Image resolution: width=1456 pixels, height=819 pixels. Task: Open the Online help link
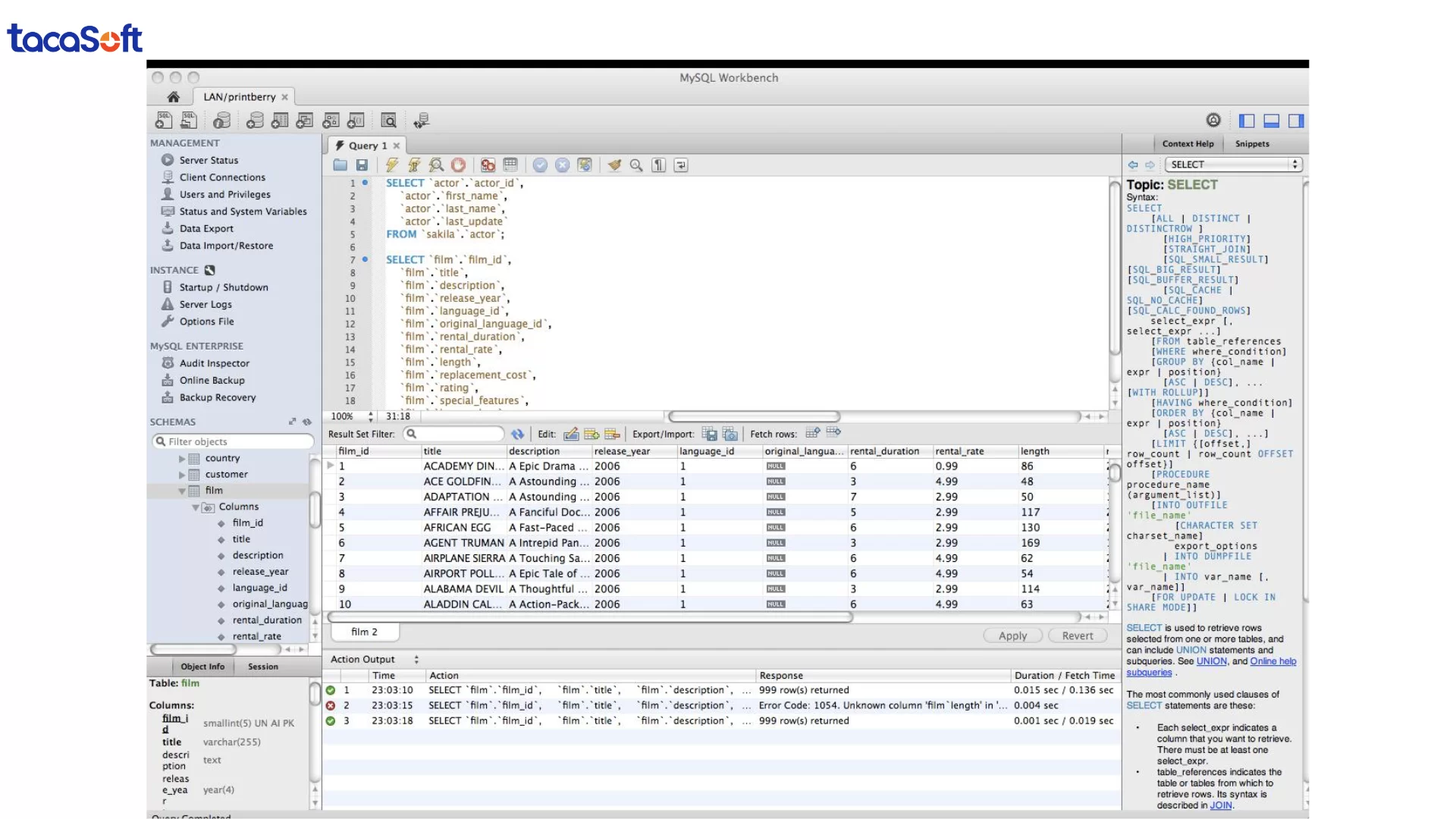point(1272,661)
